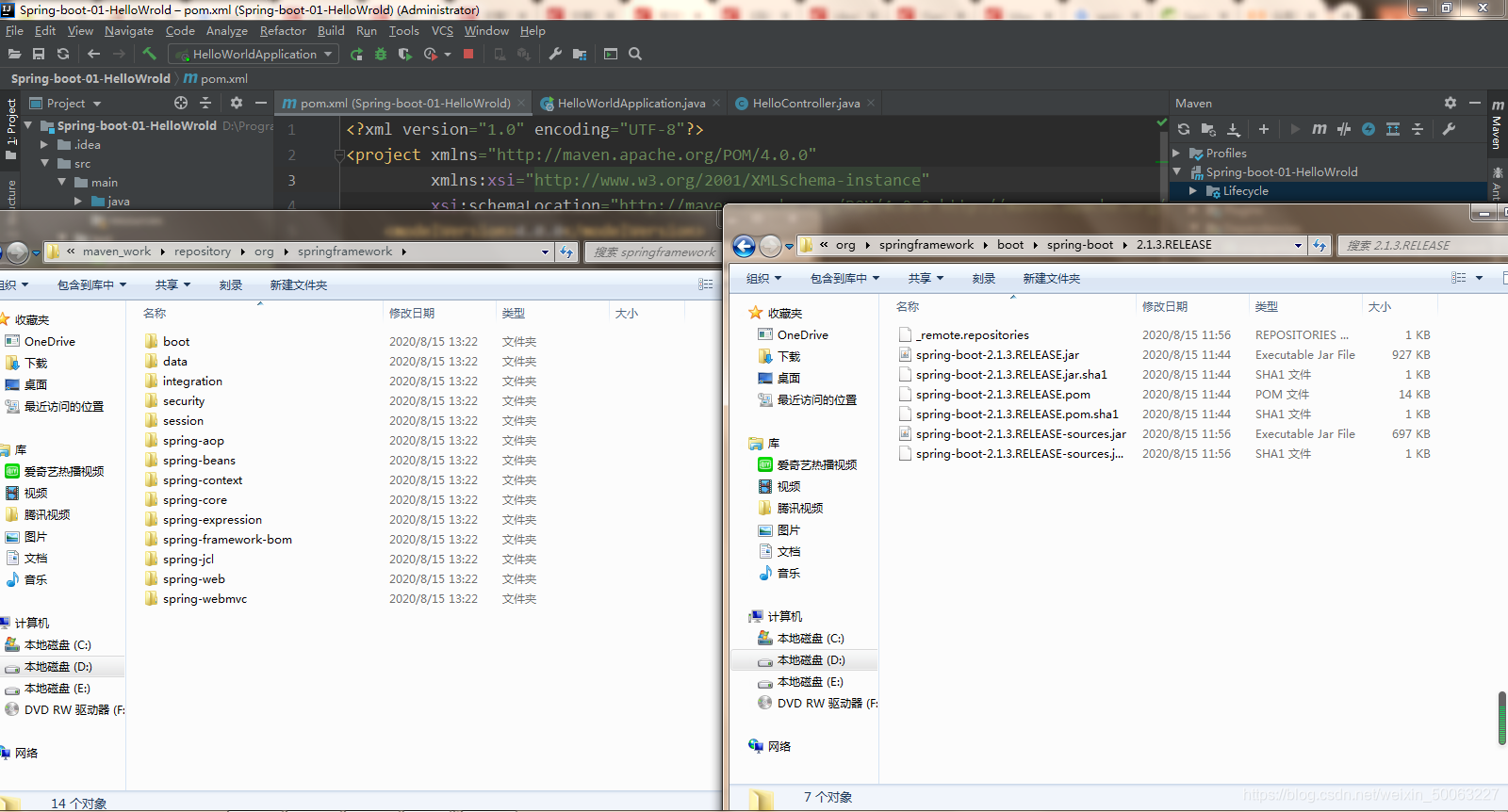Click 刻录 in right explorer window
Image resolution: width=1508 pixels, height=812 pixels.
click(984, 279)
